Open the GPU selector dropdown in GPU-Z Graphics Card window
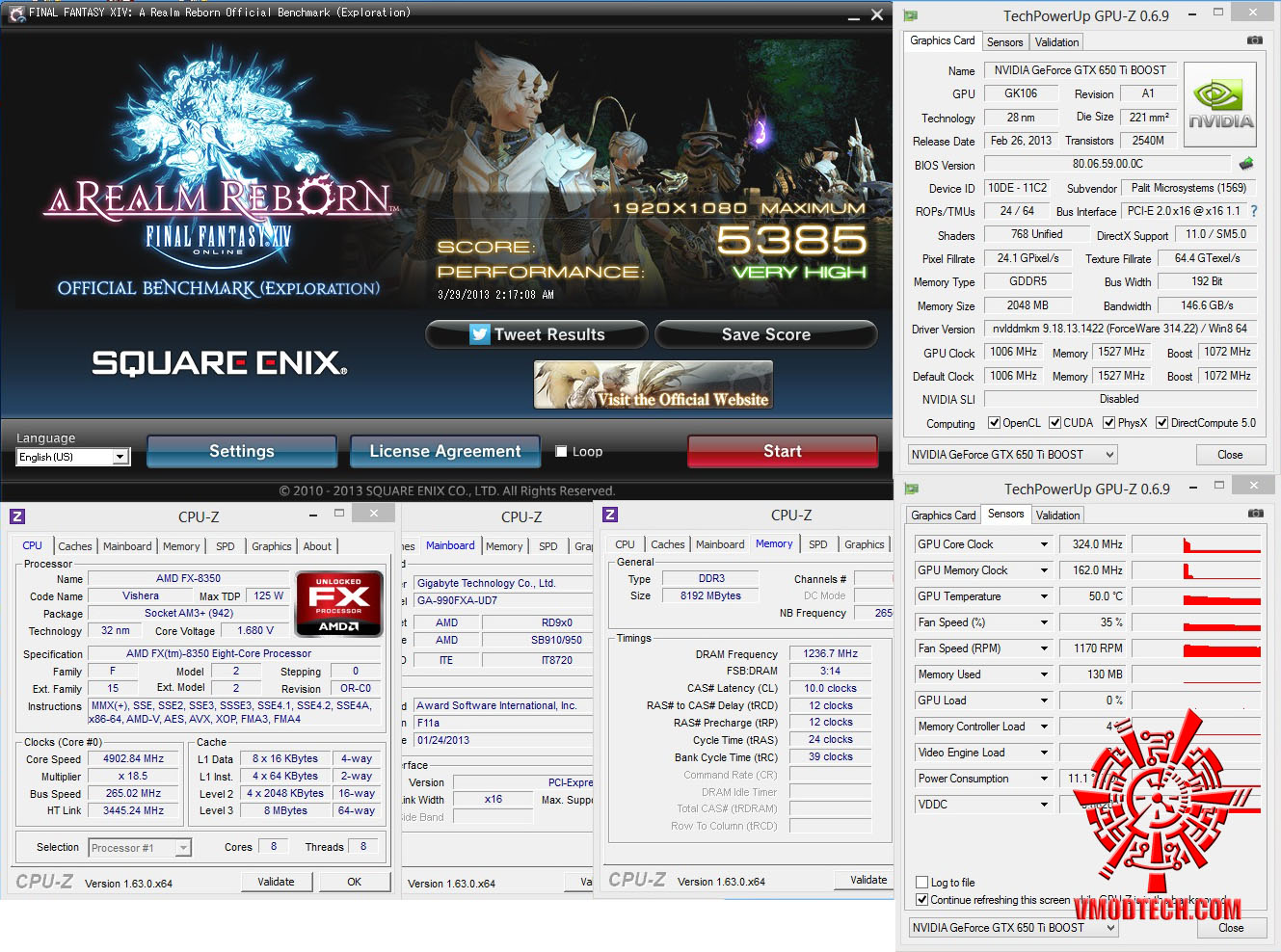This screenshot has width=1281, height=952. (x=1012, y=455)
